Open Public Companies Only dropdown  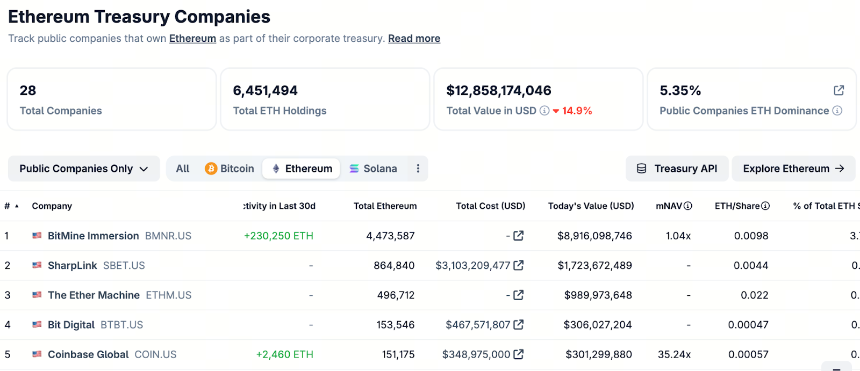coord(84,168)
